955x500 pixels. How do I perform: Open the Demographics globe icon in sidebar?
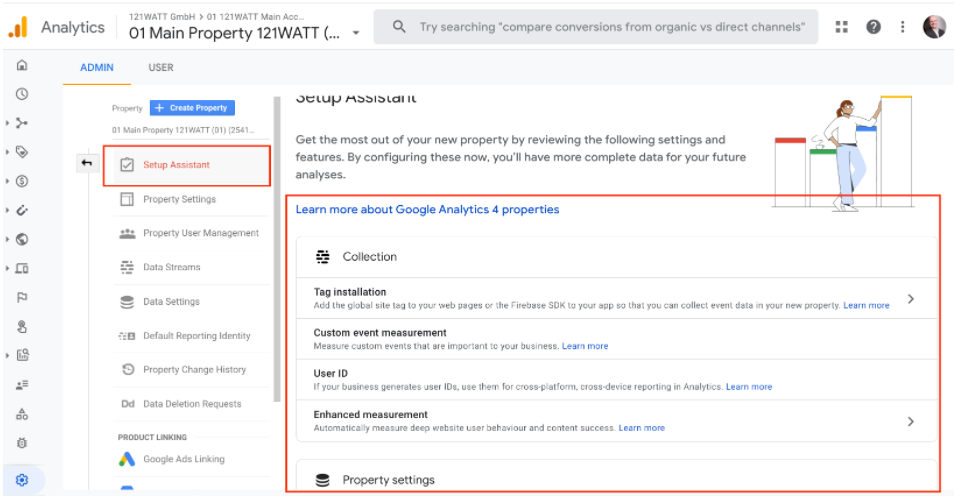pos(22,239)
